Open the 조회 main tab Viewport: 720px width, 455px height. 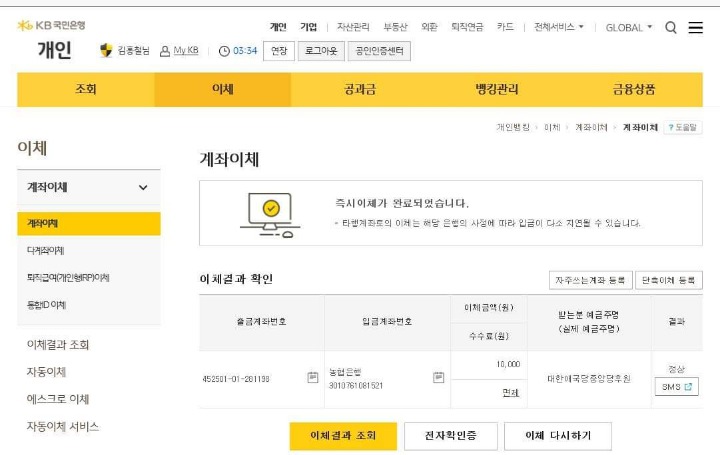[86, 89]
